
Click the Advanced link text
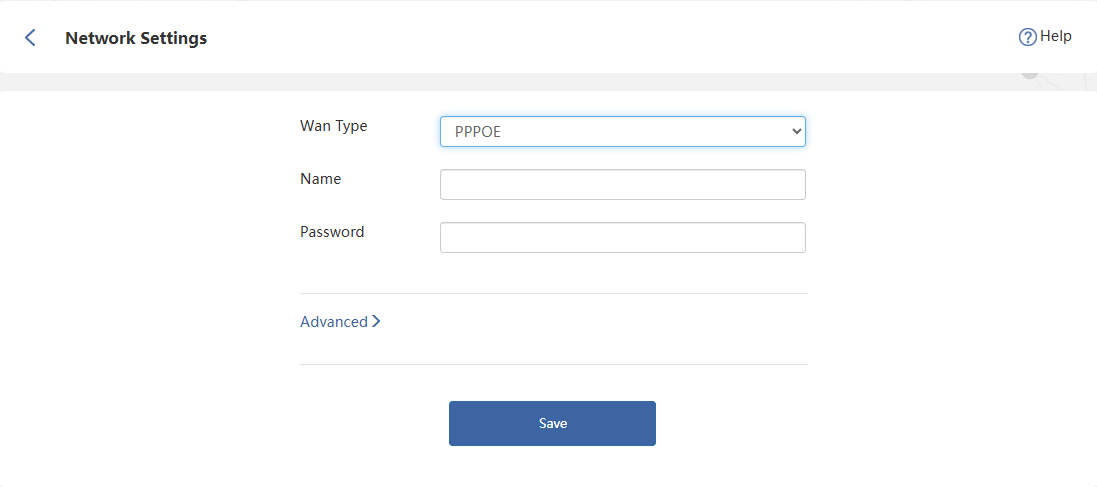(334, 322)
